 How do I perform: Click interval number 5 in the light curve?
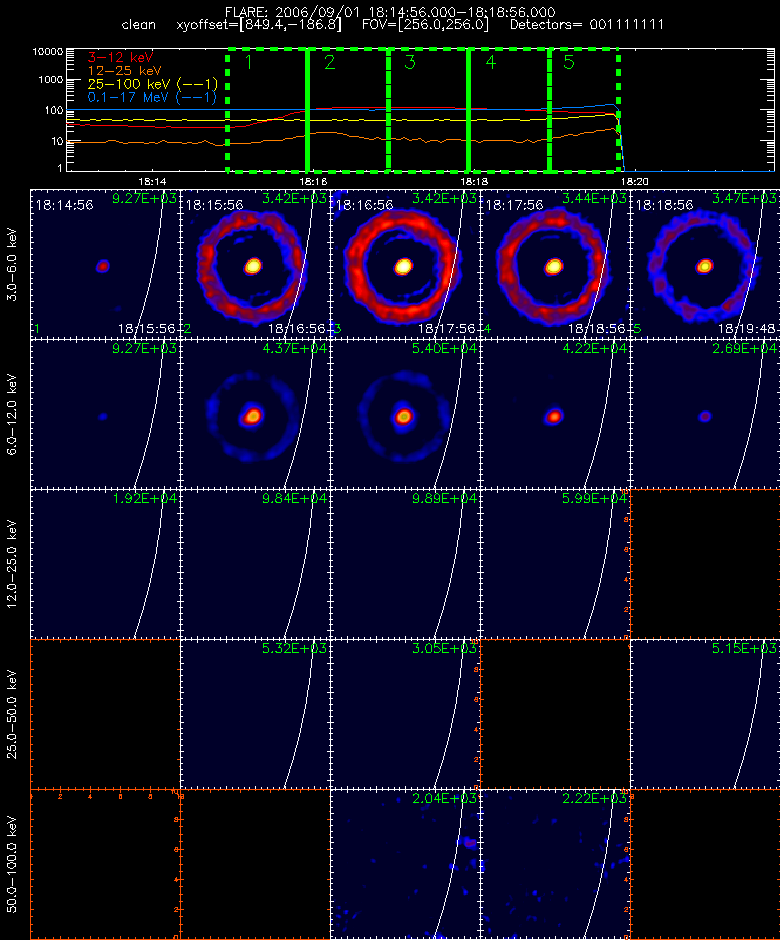point(568,62)
